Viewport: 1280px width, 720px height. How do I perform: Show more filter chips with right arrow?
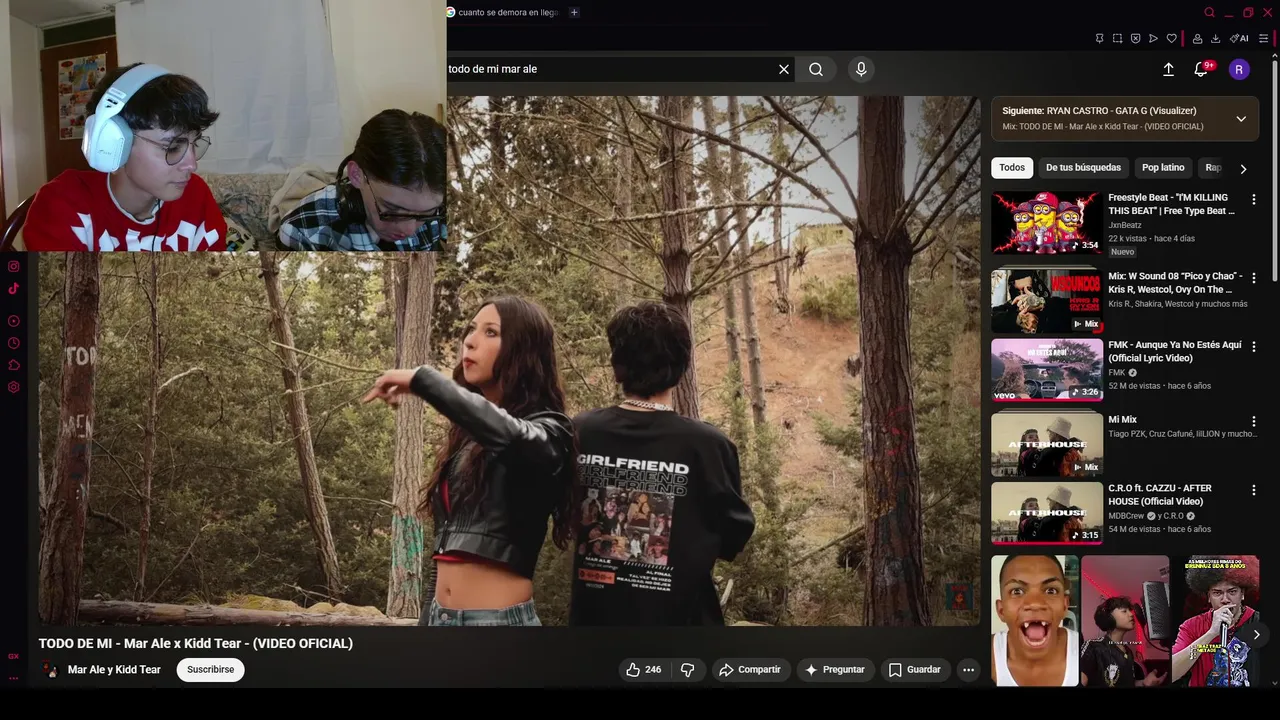click(x=1243, y=169)
